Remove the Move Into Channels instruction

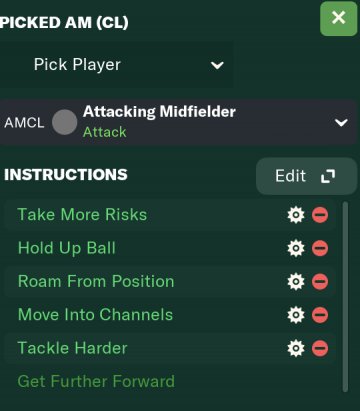320,315
